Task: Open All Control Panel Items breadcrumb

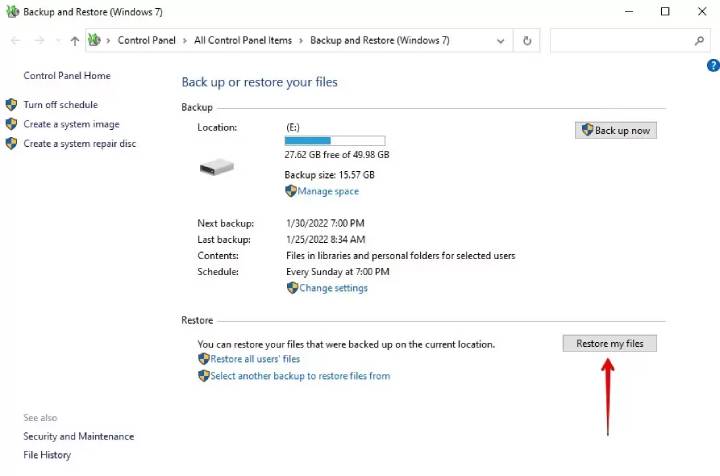Action: pos(243,40)
